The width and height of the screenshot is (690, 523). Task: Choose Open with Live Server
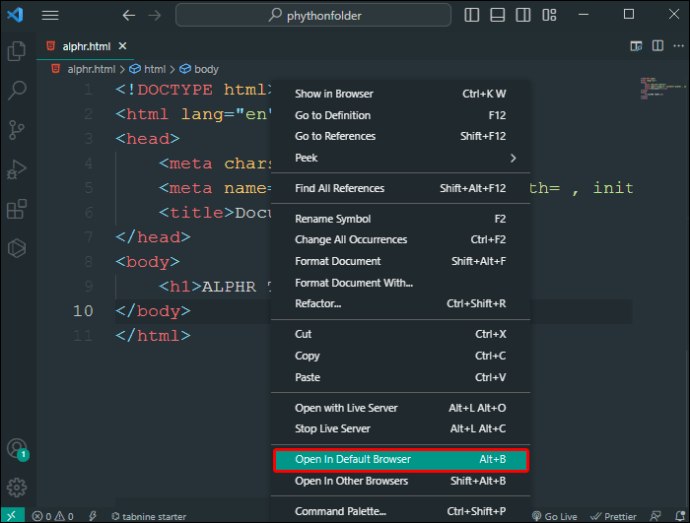[x=400, y=408]
